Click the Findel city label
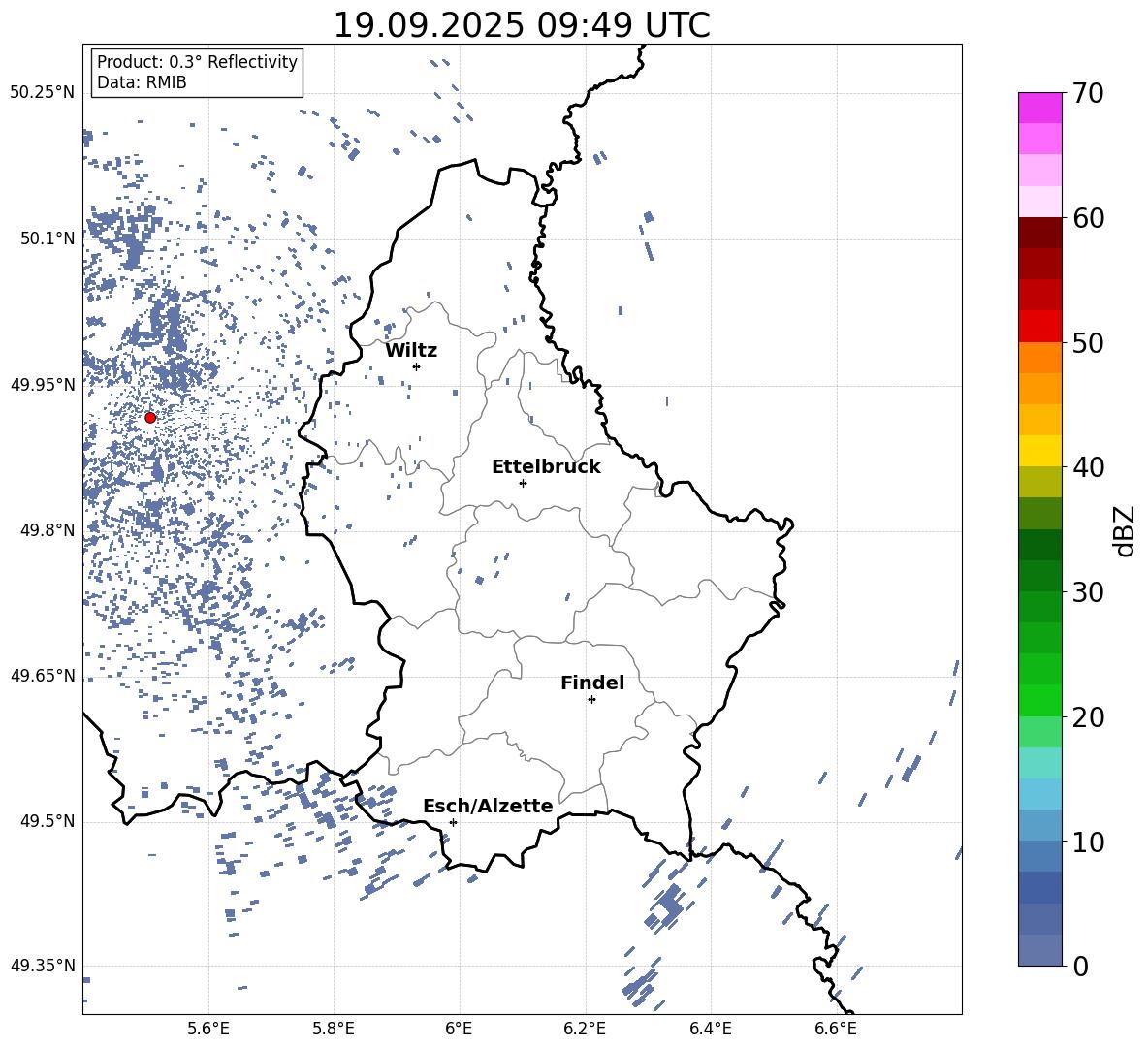Screen dimensions: 1148x1048 pos(592,683)
